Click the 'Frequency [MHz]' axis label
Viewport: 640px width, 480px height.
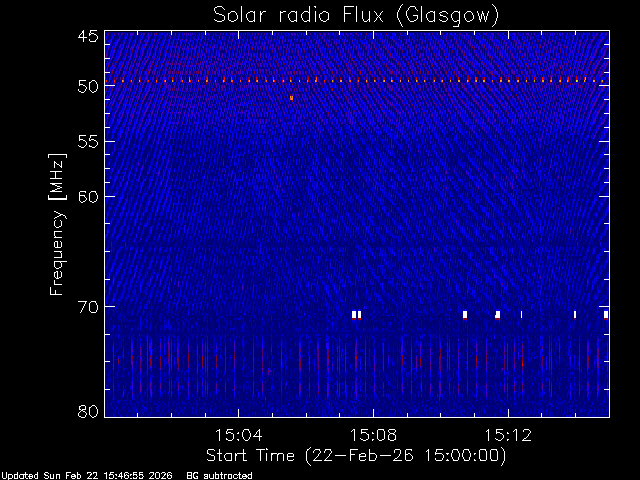[57, 224]
